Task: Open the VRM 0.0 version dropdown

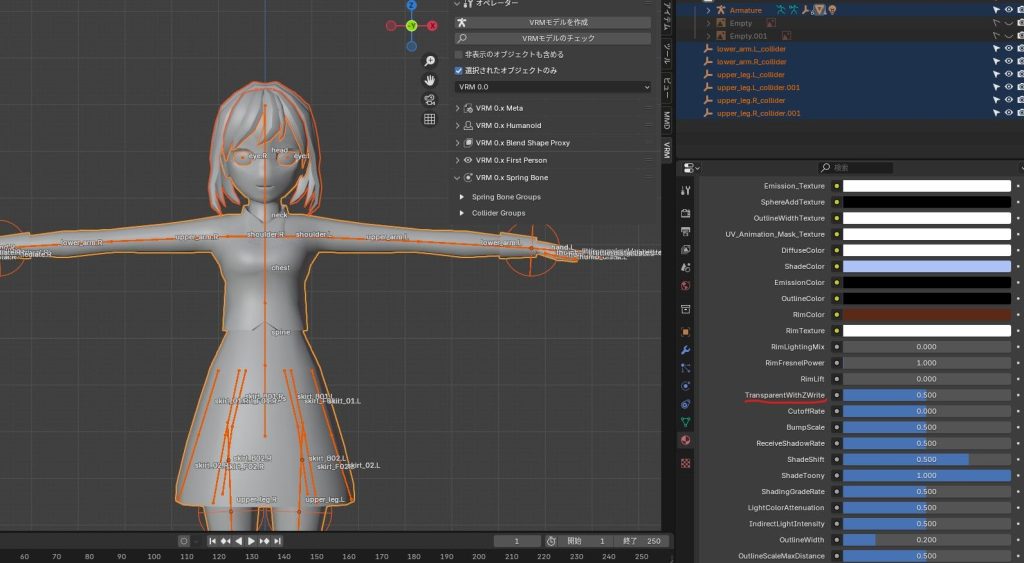Action: (x=552, y=87)
